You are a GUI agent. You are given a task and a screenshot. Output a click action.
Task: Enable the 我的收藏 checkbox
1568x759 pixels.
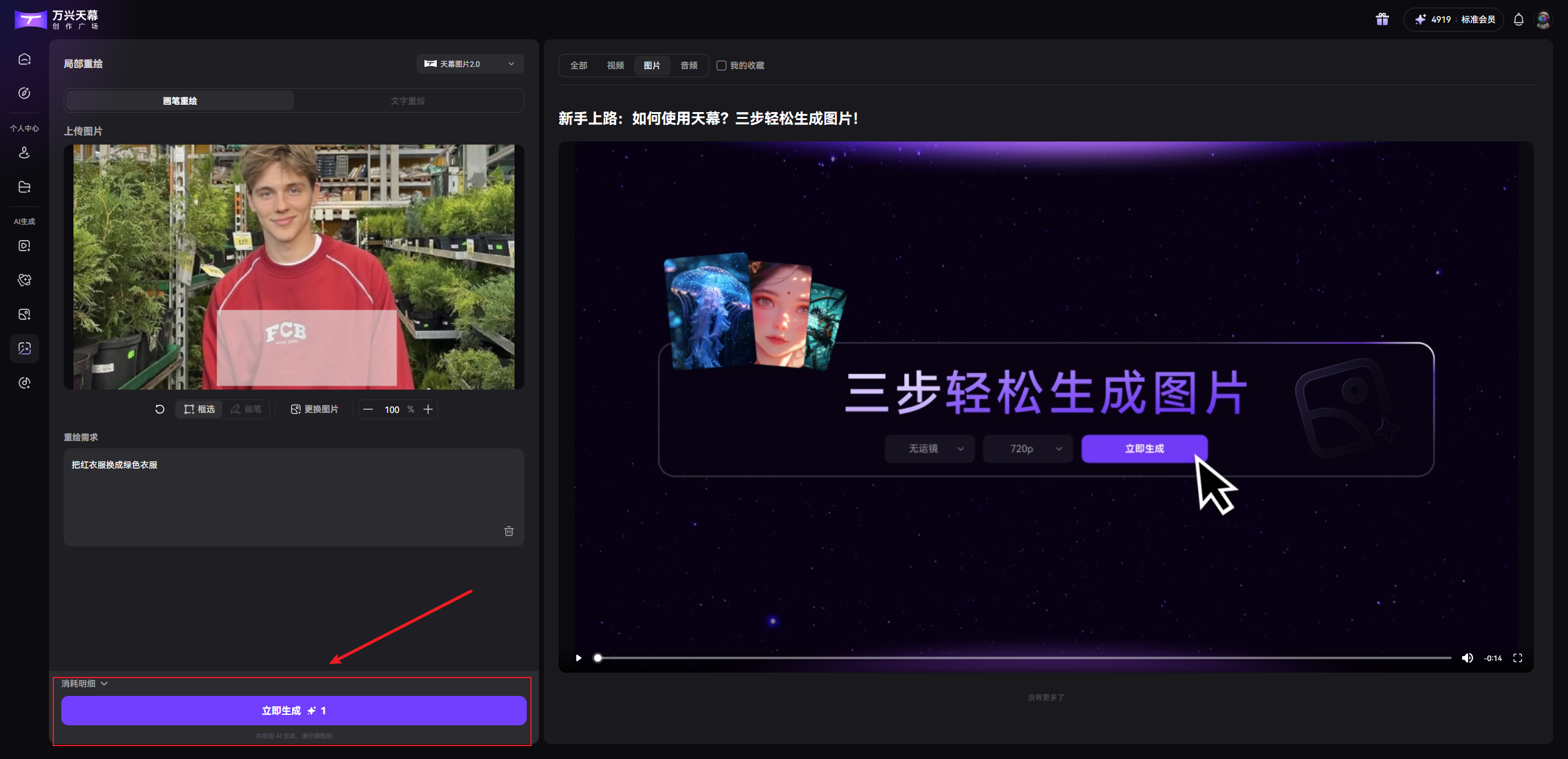[x=721, y=66]
